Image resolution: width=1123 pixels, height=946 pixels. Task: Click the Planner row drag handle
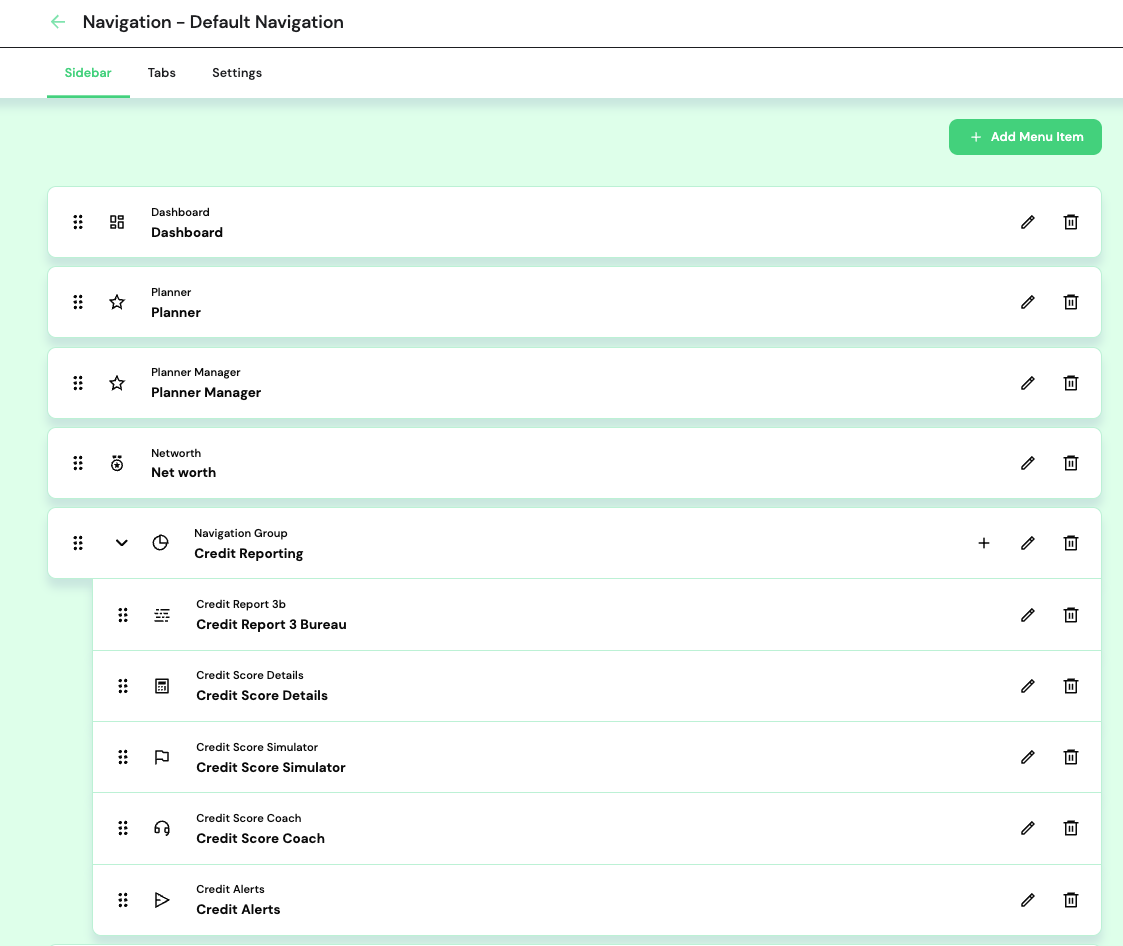[x=78, y=302]
